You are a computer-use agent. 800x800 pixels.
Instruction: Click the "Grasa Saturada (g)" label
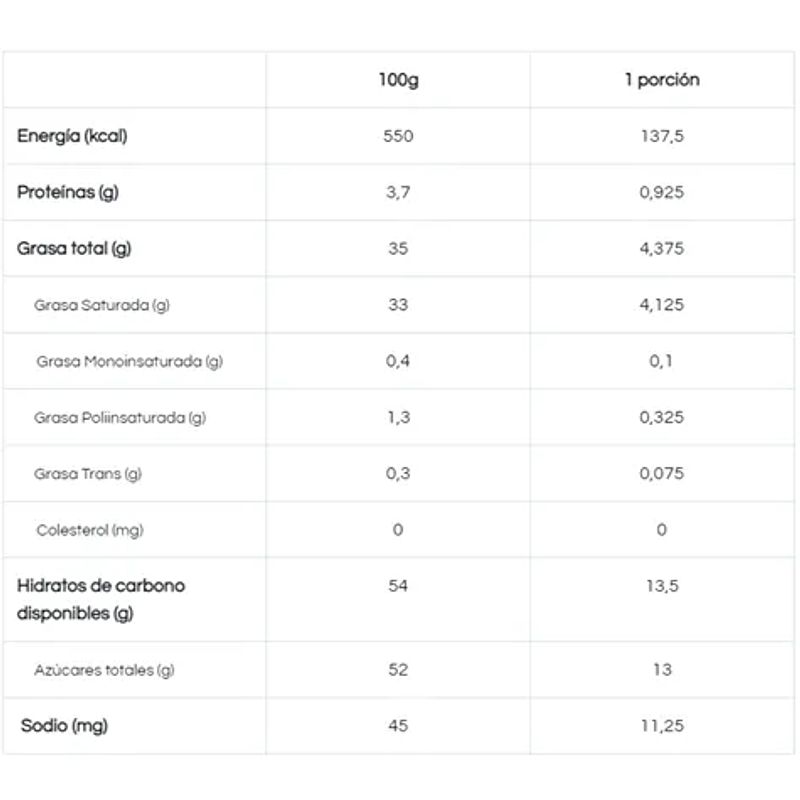[102, 305]
